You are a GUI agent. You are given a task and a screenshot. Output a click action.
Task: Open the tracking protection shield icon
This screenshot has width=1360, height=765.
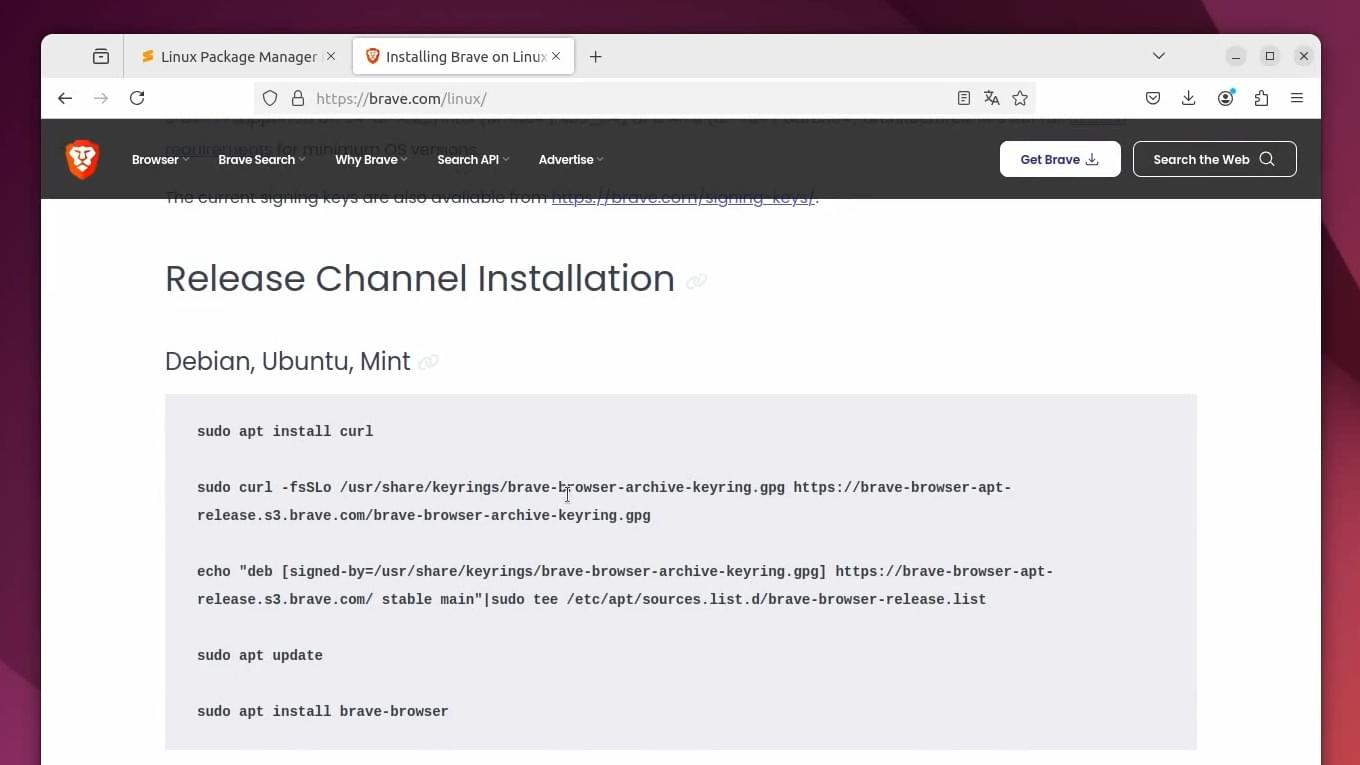pyautogui.click(x=270, y=99)
